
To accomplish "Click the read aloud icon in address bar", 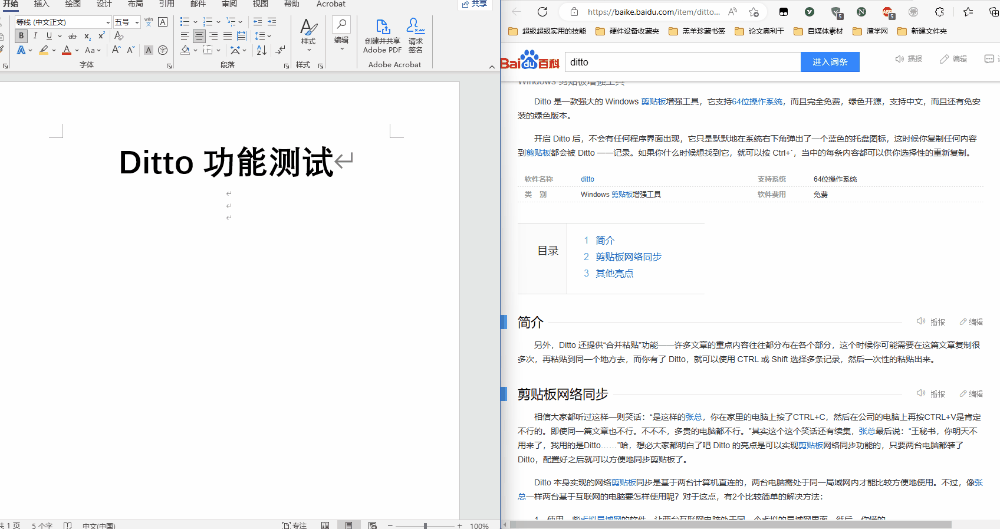I will 733,11.
